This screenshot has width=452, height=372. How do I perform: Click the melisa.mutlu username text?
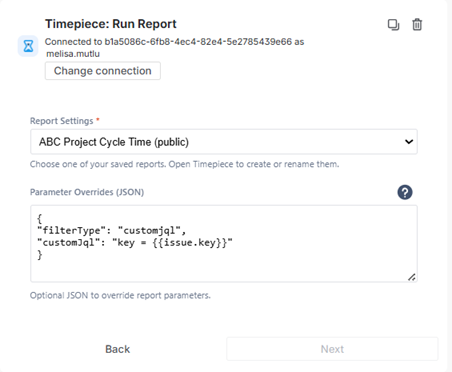73,54
